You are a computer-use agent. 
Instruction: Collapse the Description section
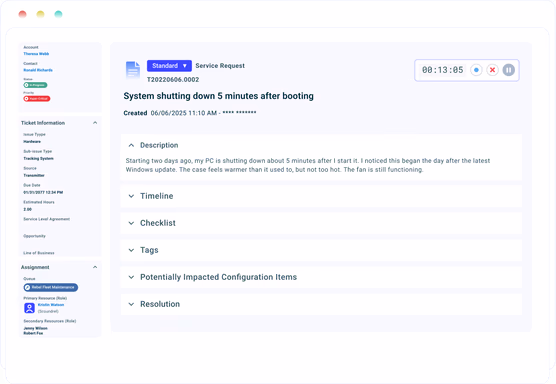click(x=131, y=145)
